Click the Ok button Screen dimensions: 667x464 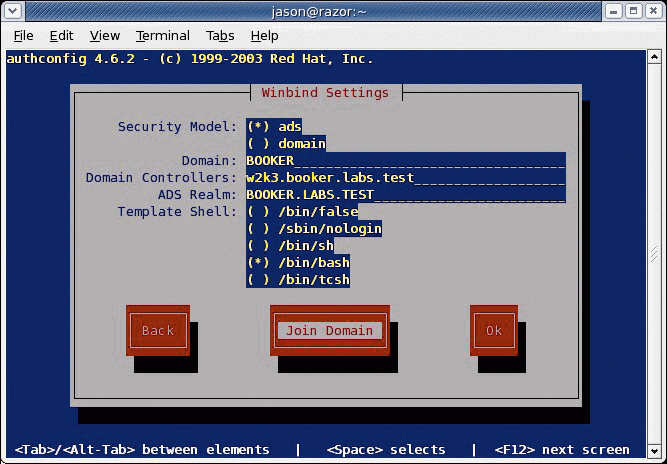click(x=494, y=330)
